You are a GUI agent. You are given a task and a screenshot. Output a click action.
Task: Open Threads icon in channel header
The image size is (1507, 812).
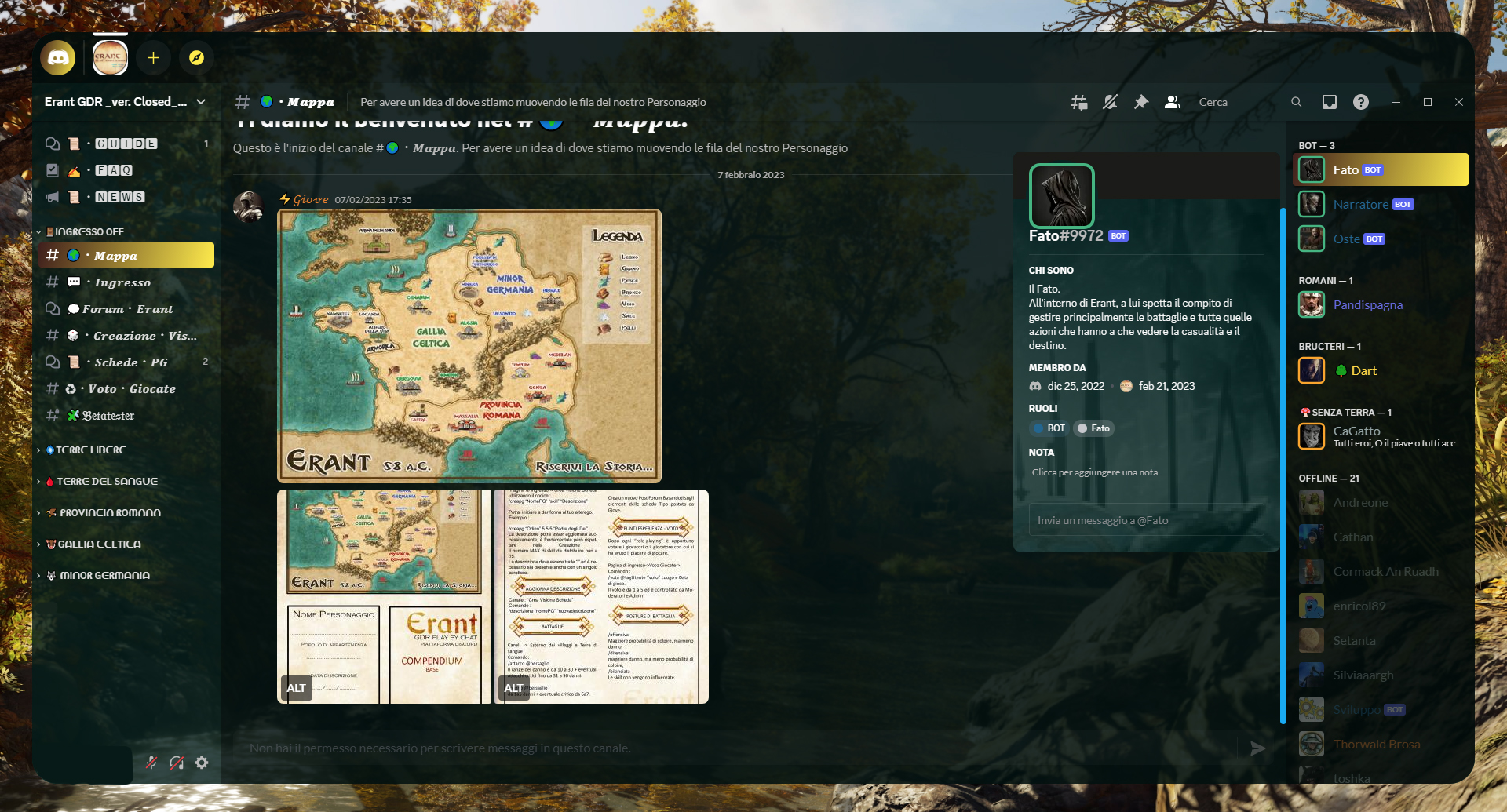click(x=1078, y=102)
